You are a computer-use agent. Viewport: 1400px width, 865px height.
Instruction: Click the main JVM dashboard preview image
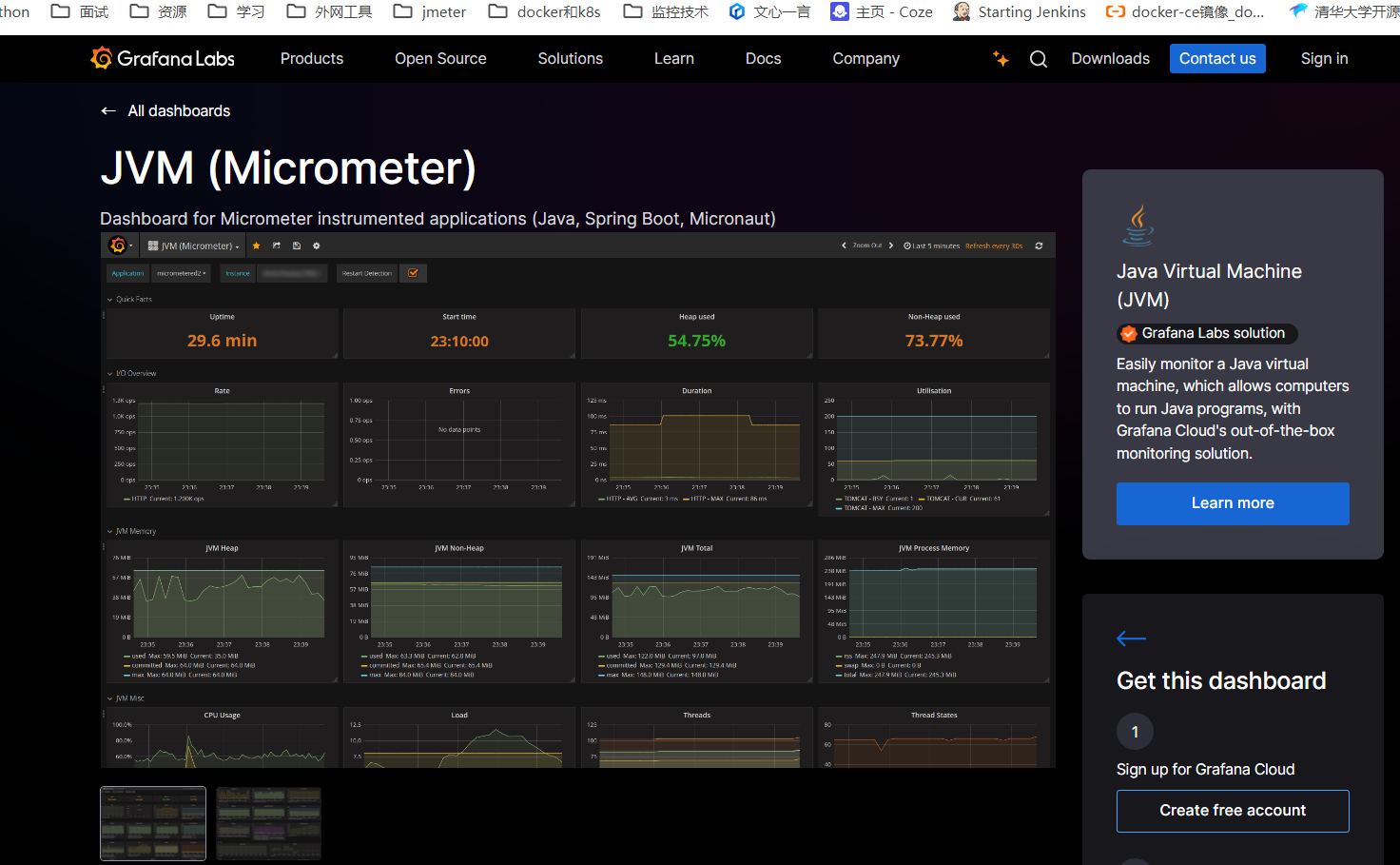[578, 500]
